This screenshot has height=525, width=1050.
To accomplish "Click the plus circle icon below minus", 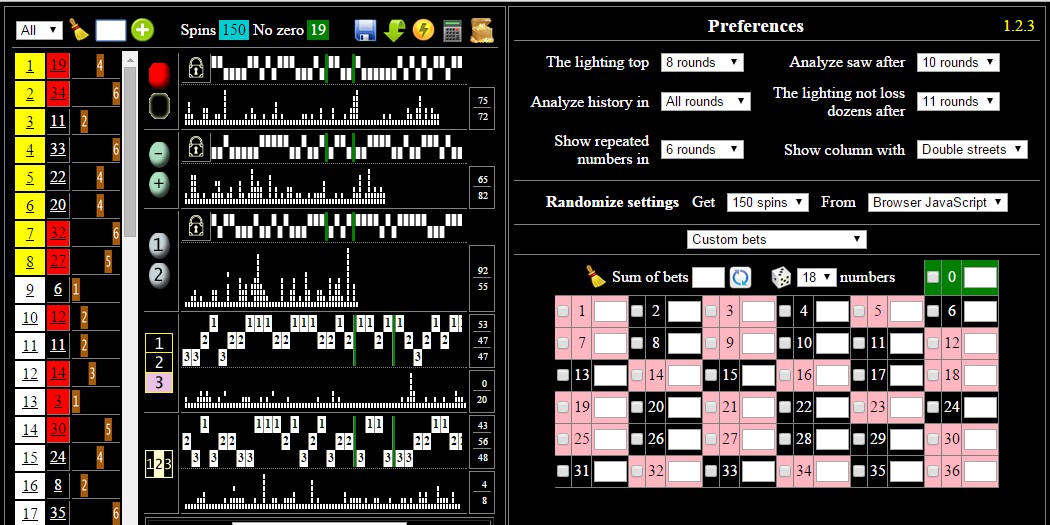I will click(x=159, y=182).
